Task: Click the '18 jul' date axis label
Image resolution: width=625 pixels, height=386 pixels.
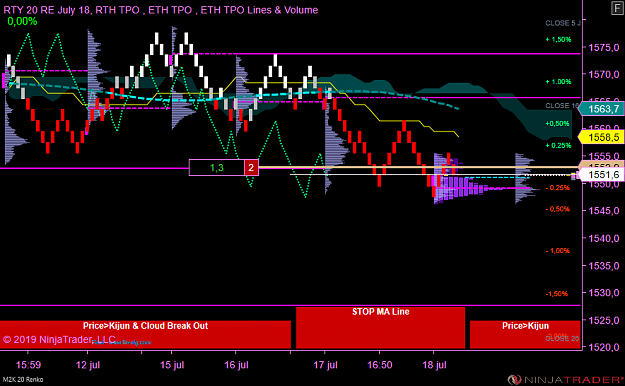Action: 434,365
